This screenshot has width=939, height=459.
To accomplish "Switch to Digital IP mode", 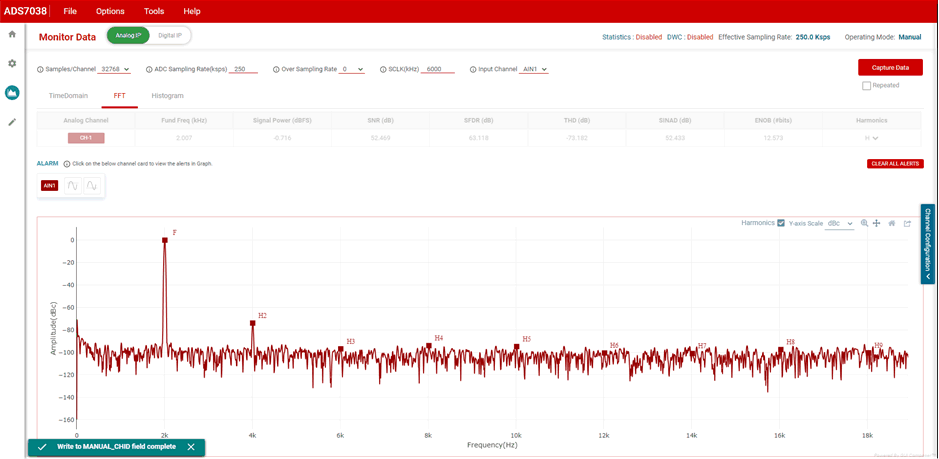I will coord(170,35).
